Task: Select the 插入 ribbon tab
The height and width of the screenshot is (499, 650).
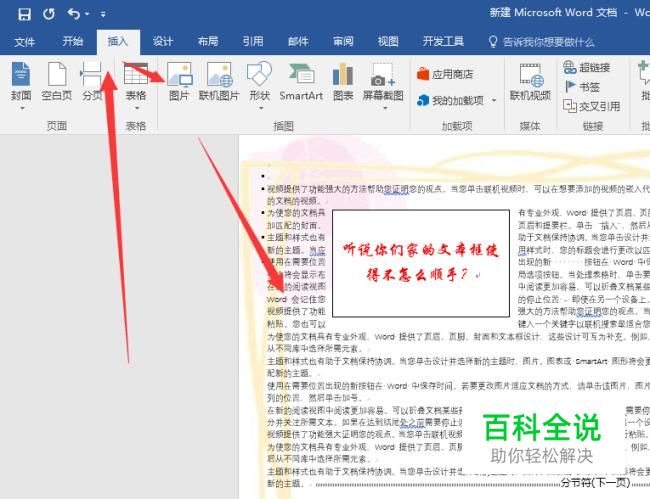Action: click(x=118, y=41)
